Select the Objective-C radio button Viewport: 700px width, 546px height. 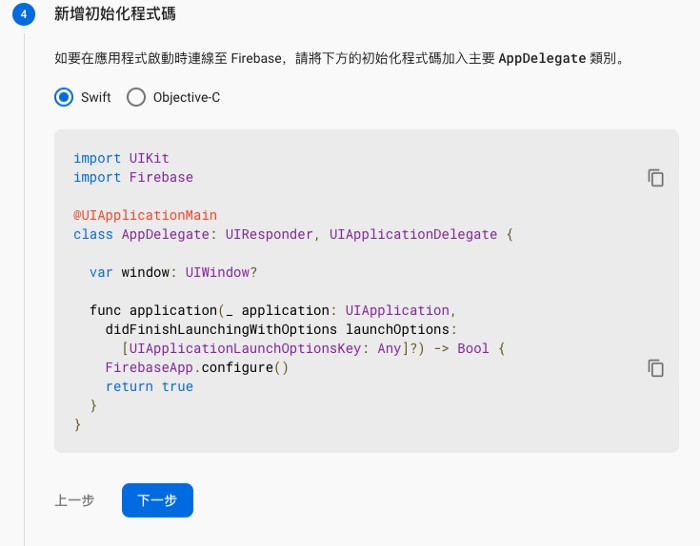click(136, 97)
